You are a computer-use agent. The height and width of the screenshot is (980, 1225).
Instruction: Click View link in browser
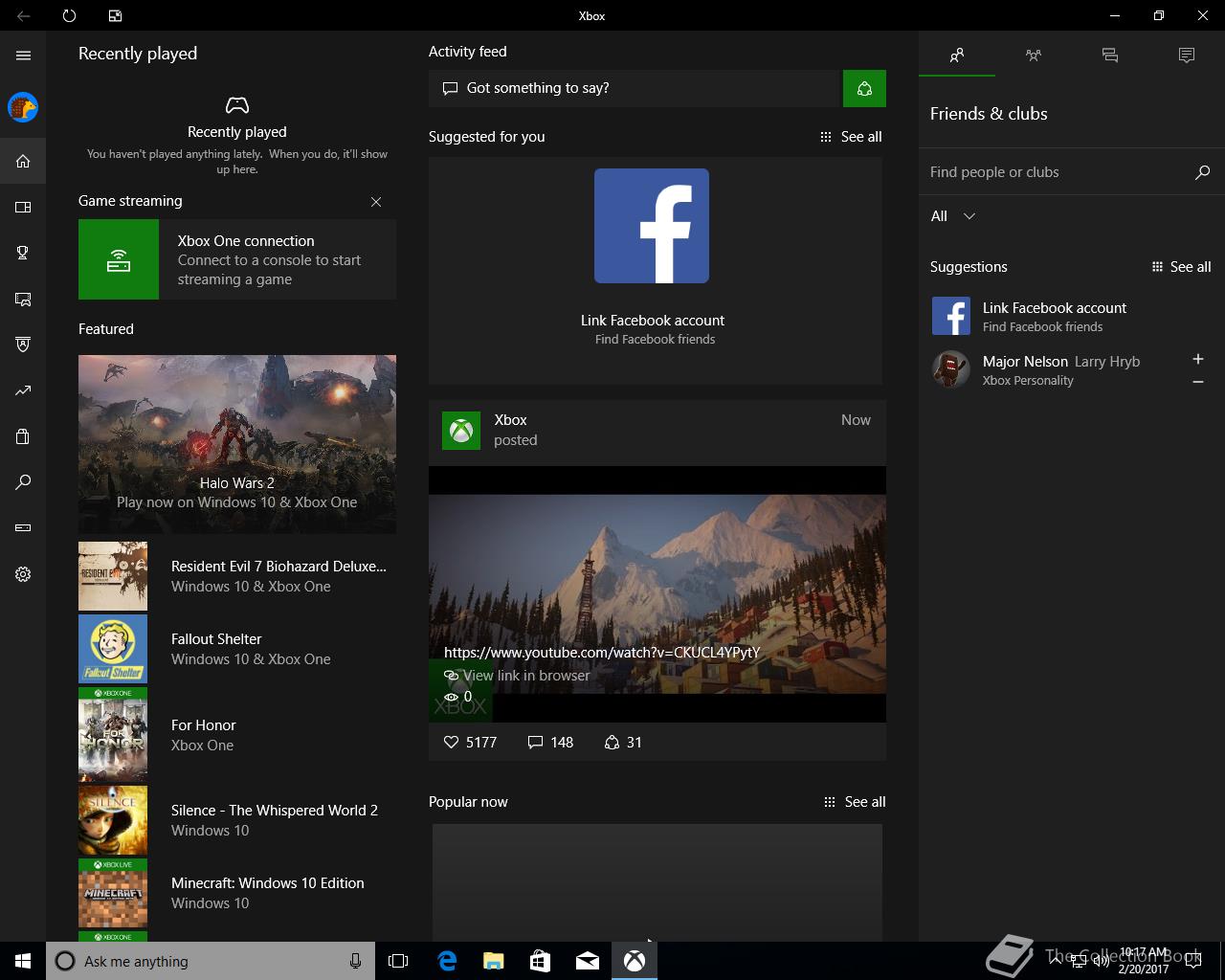pos(518,676)
